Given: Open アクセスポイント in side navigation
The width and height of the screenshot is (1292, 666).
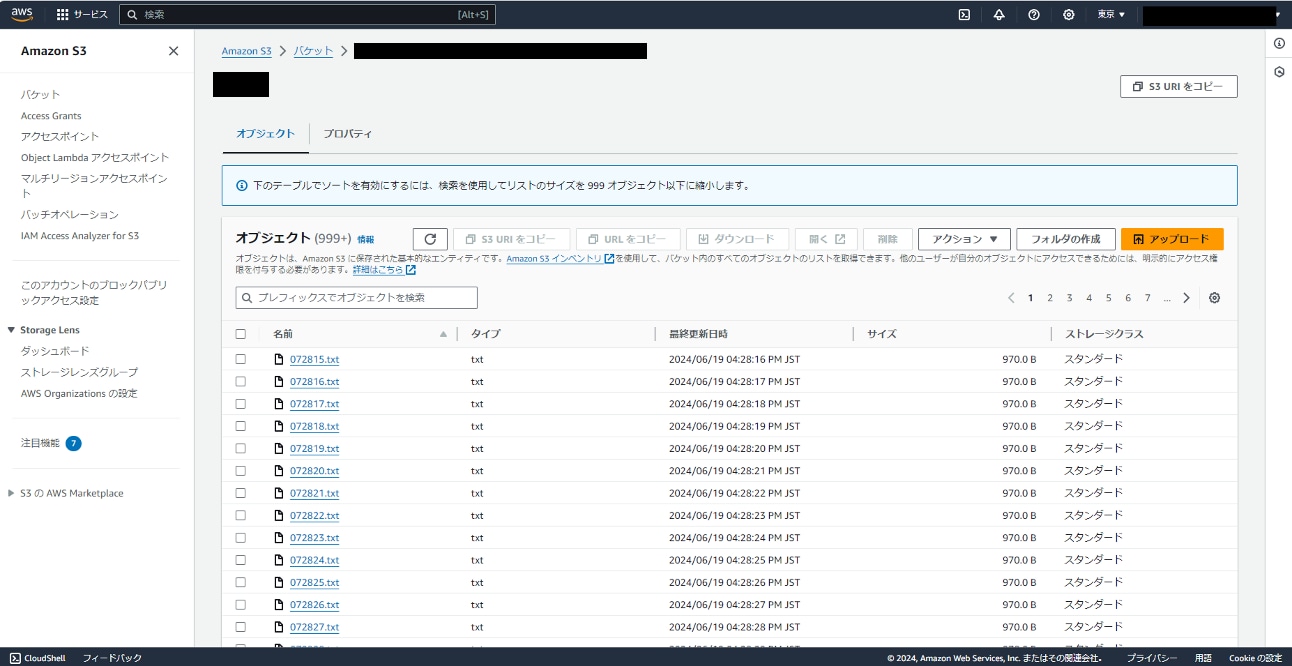Looking at the screenshot, I should 60,136.
